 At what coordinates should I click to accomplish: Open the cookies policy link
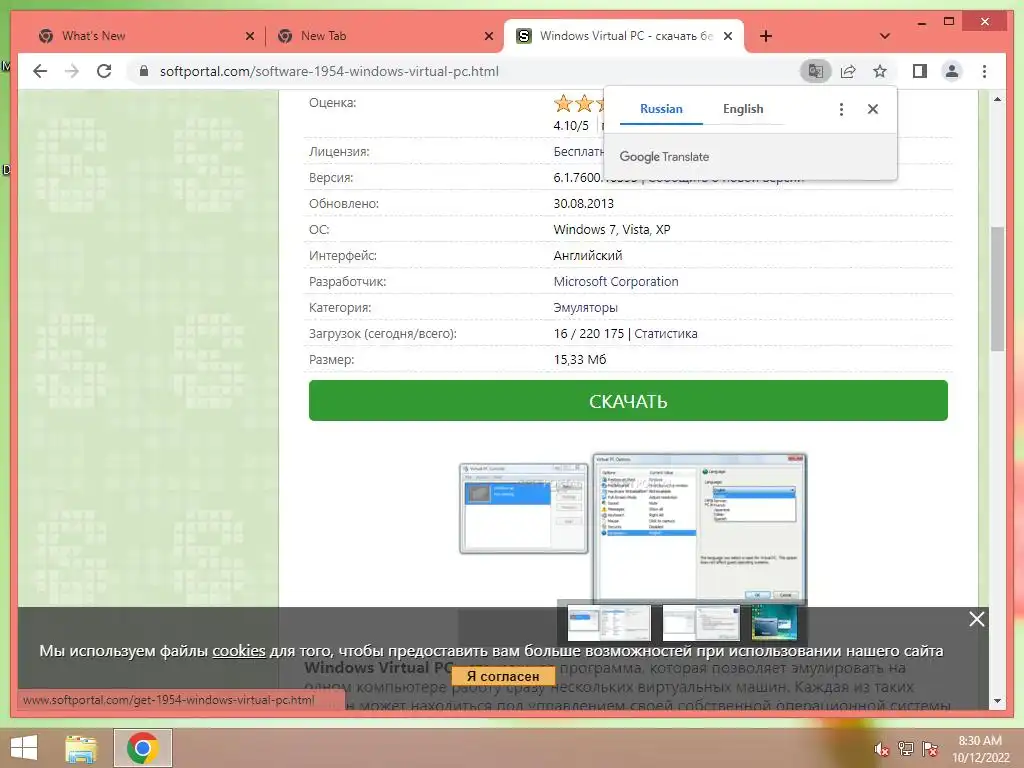tap(239, 650)
